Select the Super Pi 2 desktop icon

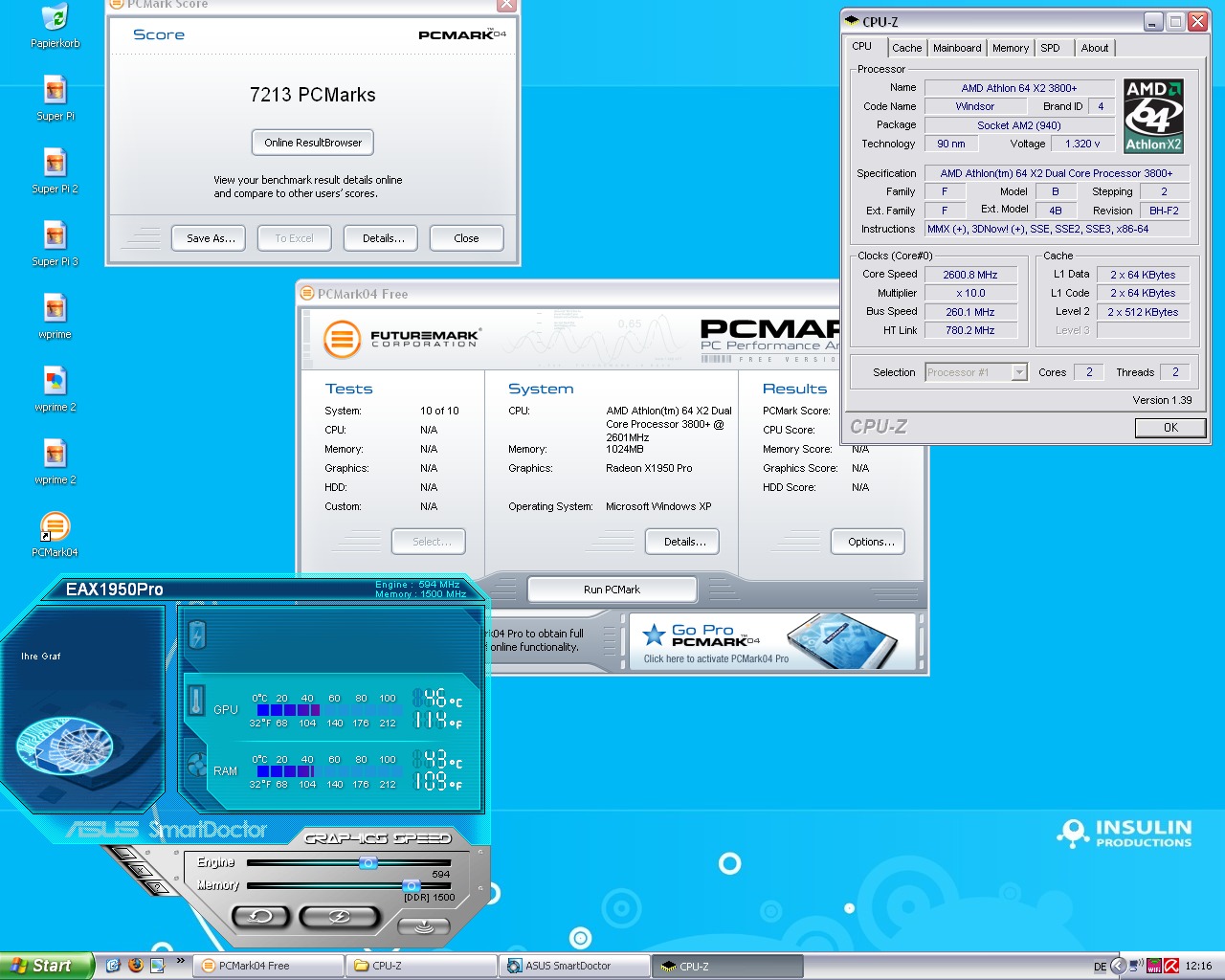[56, 171]
